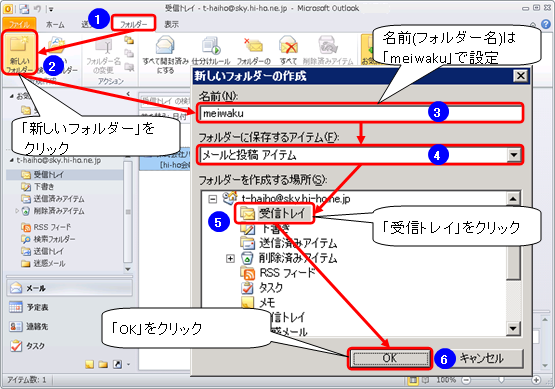Click the OK button in the dialog

[390, 358]
